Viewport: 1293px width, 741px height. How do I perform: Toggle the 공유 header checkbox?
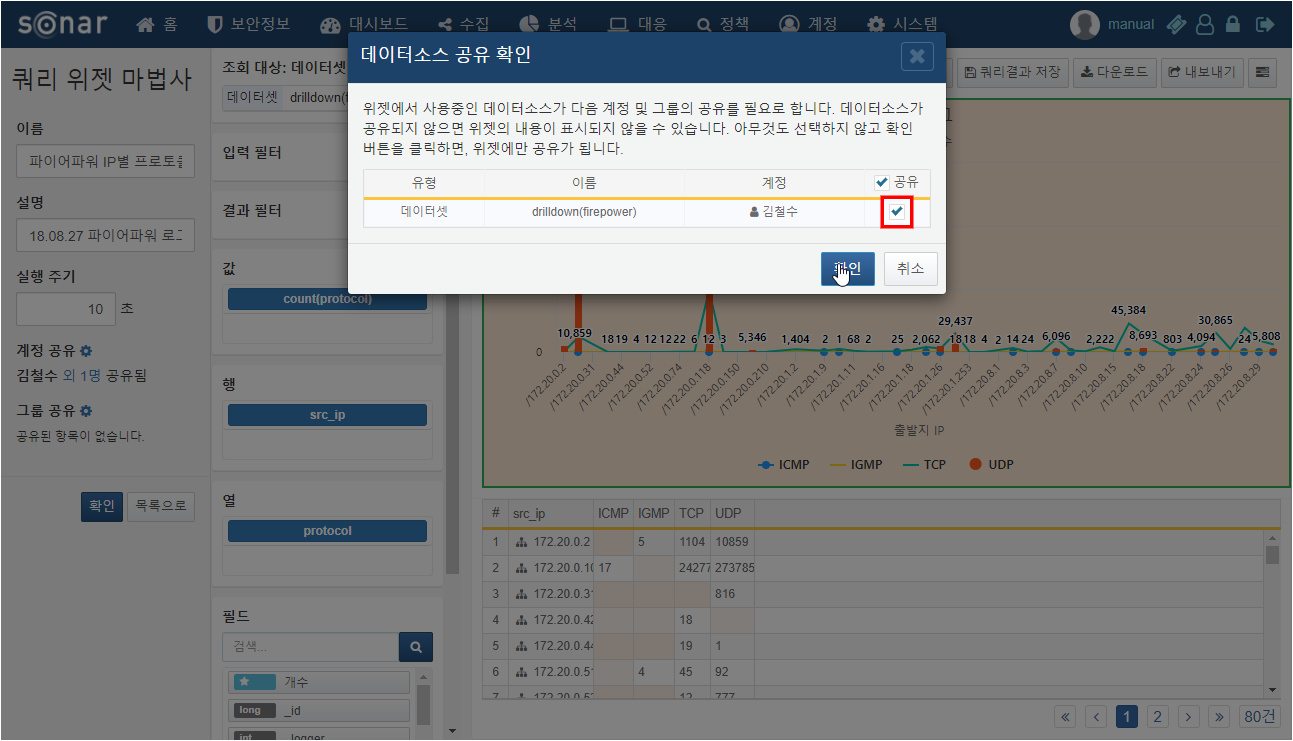(881, 183)
